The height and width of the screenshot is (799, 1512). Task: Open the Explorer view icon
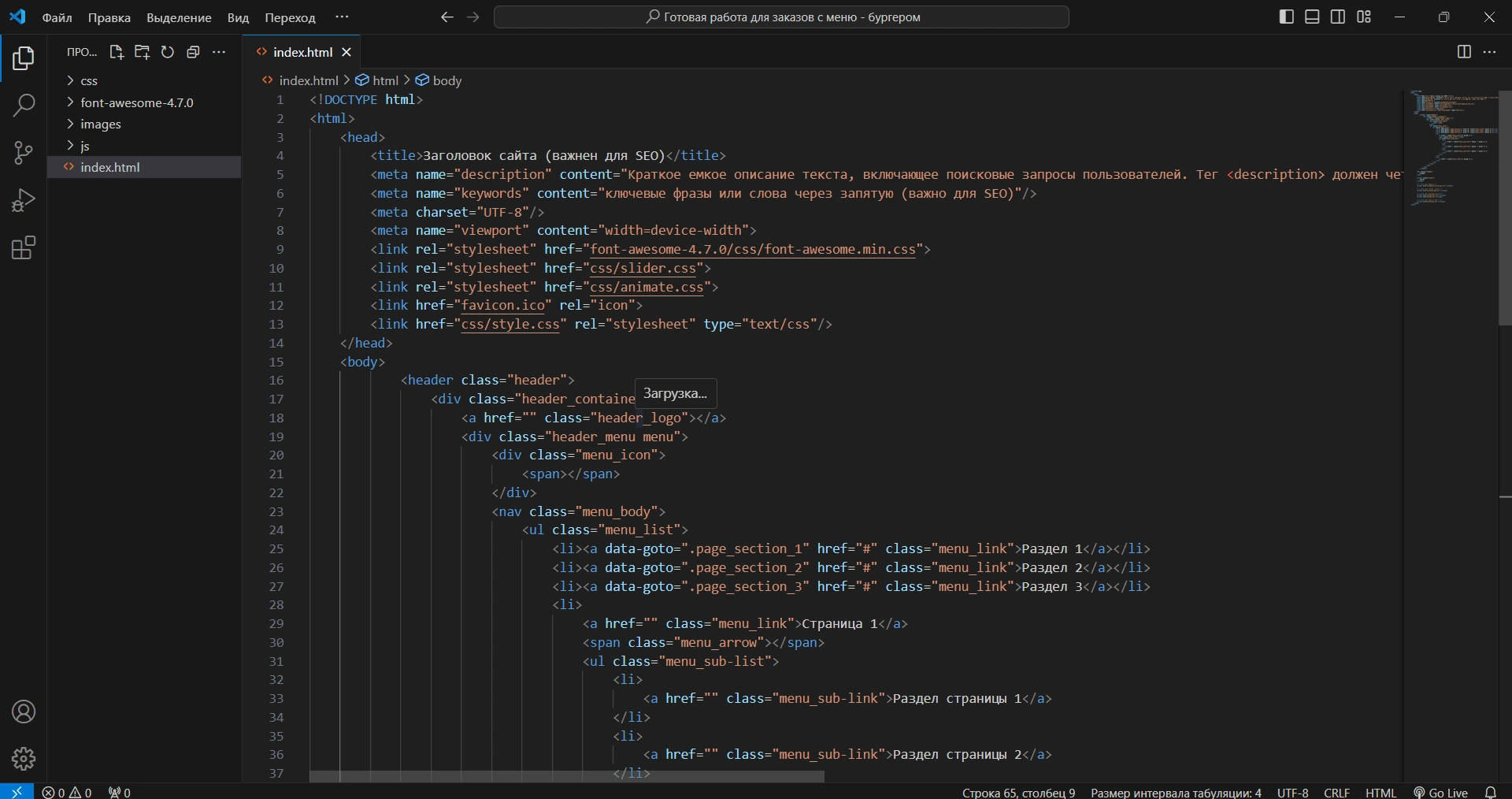pos(23,58)
